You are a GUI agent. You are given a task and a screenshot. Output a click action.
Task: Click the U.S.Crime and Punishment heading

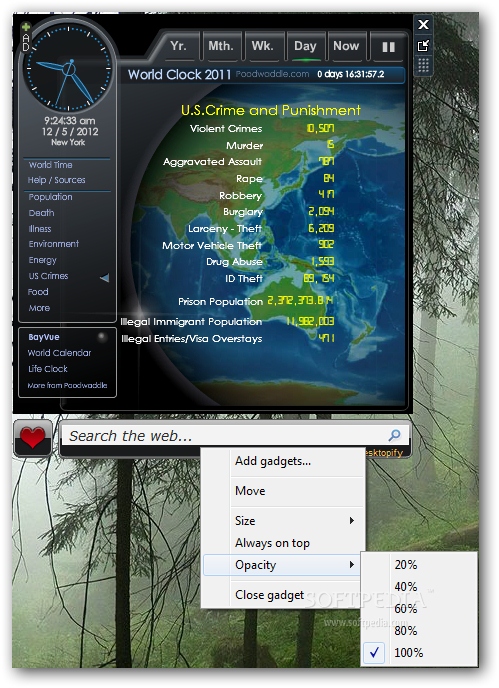(271, 110)
